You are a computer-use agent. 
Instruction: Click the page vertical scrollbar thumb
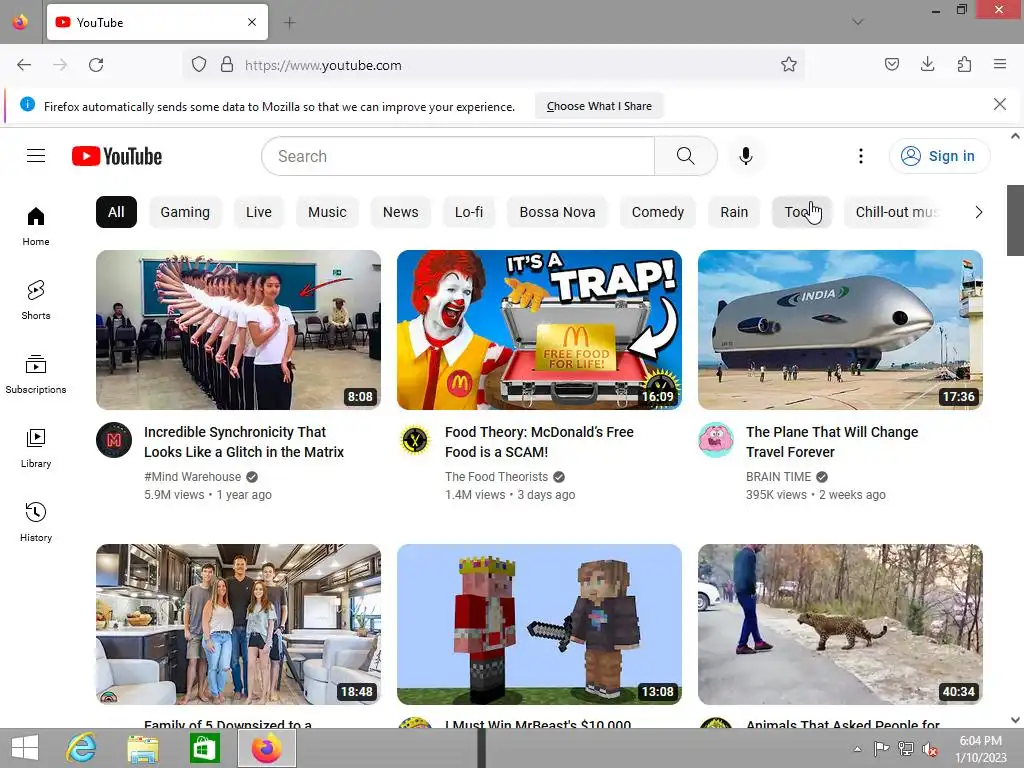coord(1015,221)
